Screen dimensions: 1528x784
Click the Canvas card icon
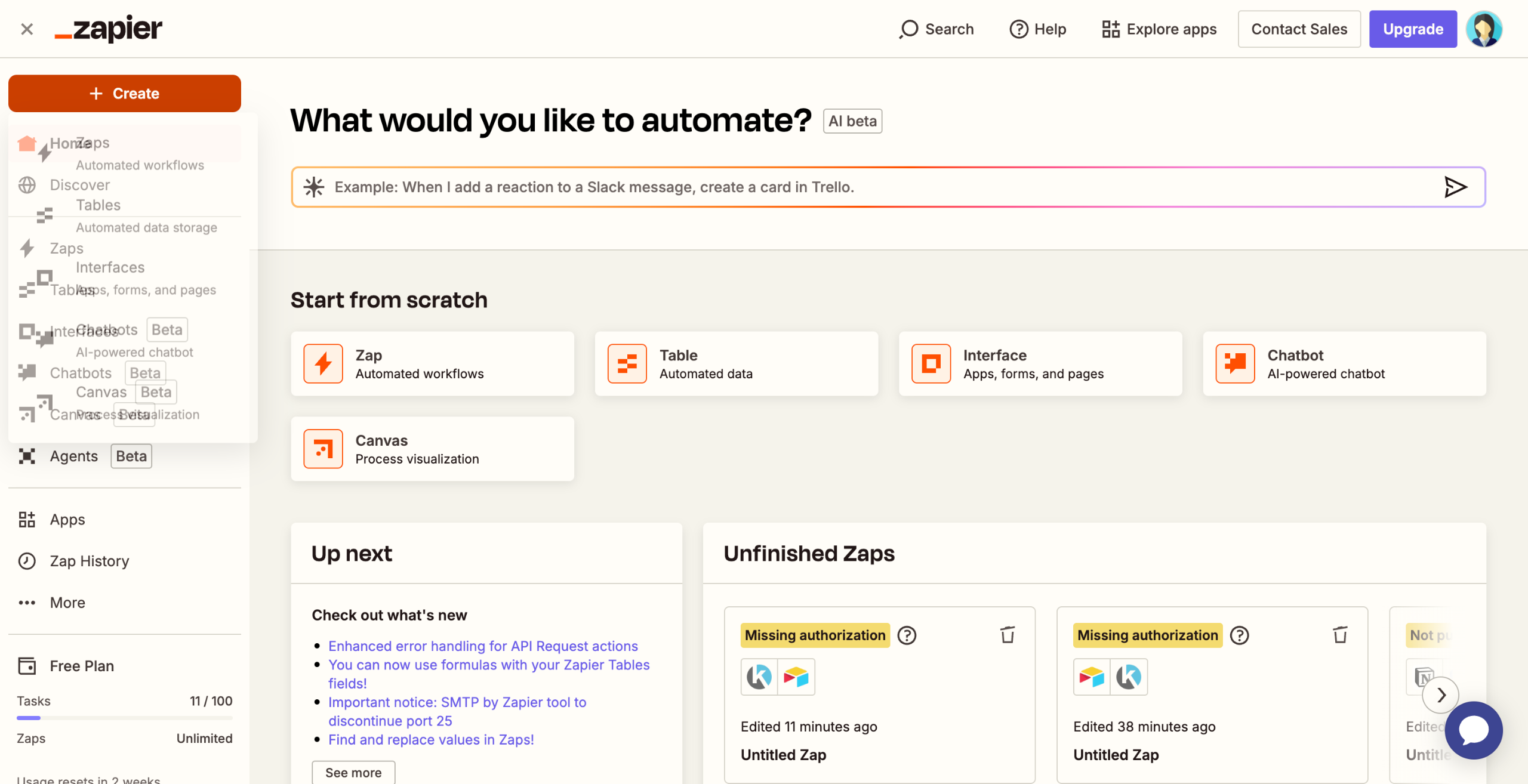tap(323, 449)
